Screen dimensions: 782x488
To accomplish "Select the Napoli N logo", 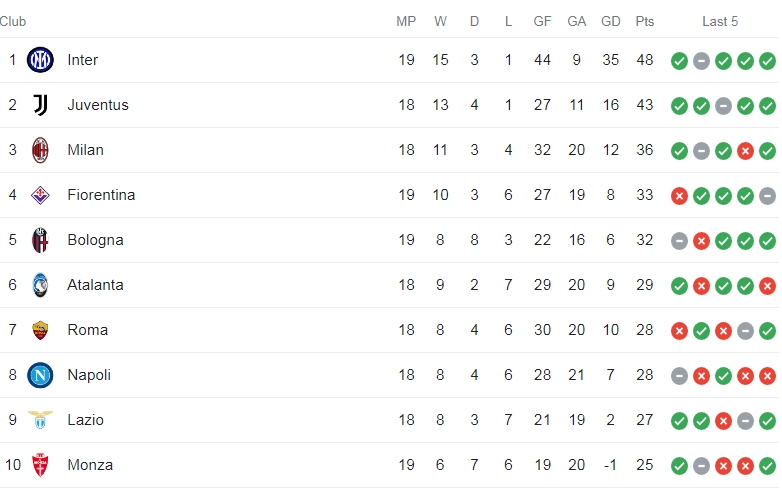I will (x=40, y=375).
